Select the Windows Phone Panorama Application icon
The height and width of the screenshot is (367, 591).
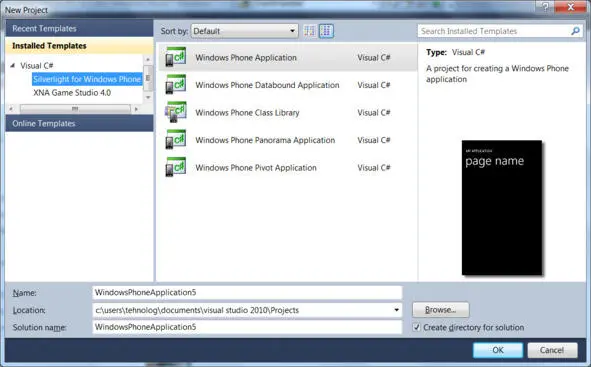pos(176,140)
